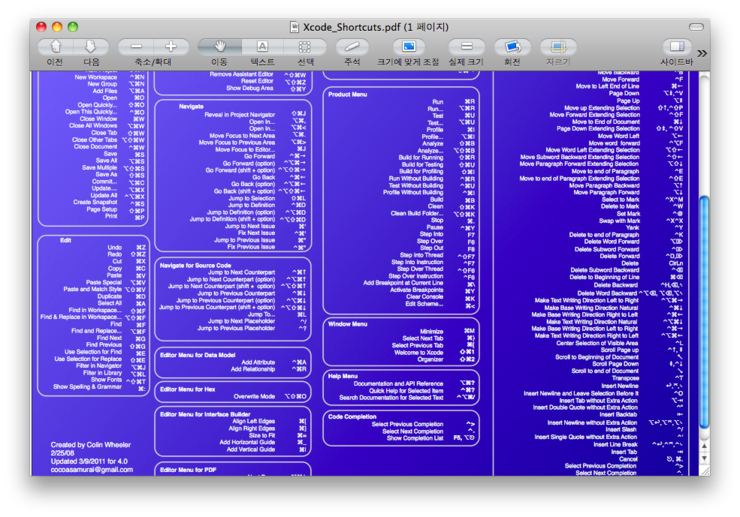Screen dimensions: 740x517
Task: Click the 'Clean Build Folder...' row
Action: point(433,213)
